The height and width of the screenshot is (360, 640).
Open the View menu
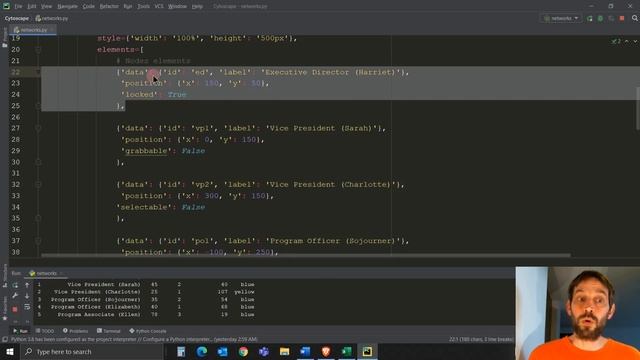point(46,7)
